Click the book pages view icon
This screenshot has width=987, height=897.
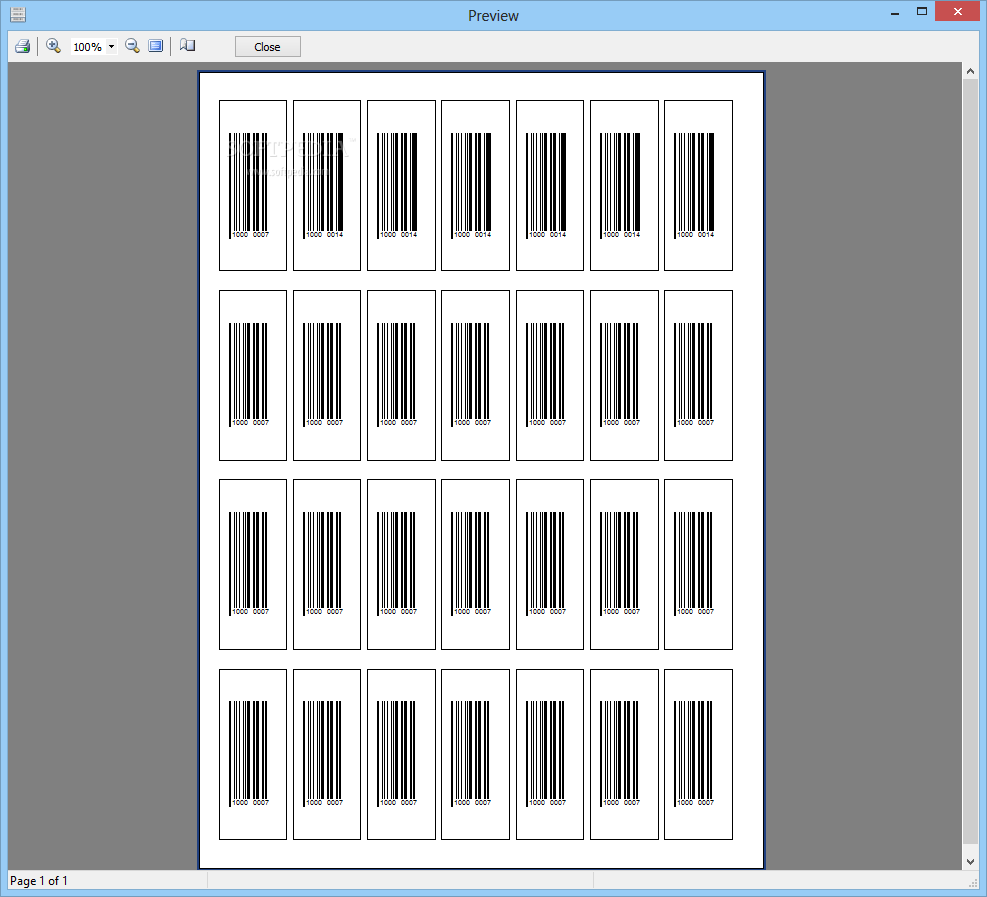(x=188, y=46)
